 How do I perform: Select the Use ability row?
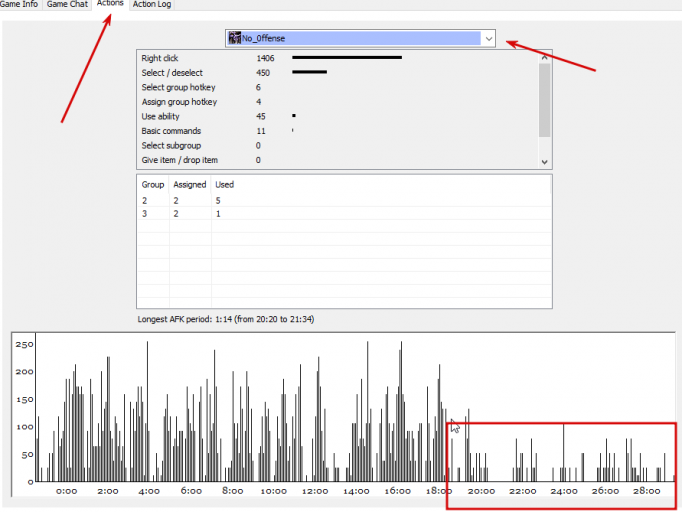pyautogui.click(x=338, y=117)
